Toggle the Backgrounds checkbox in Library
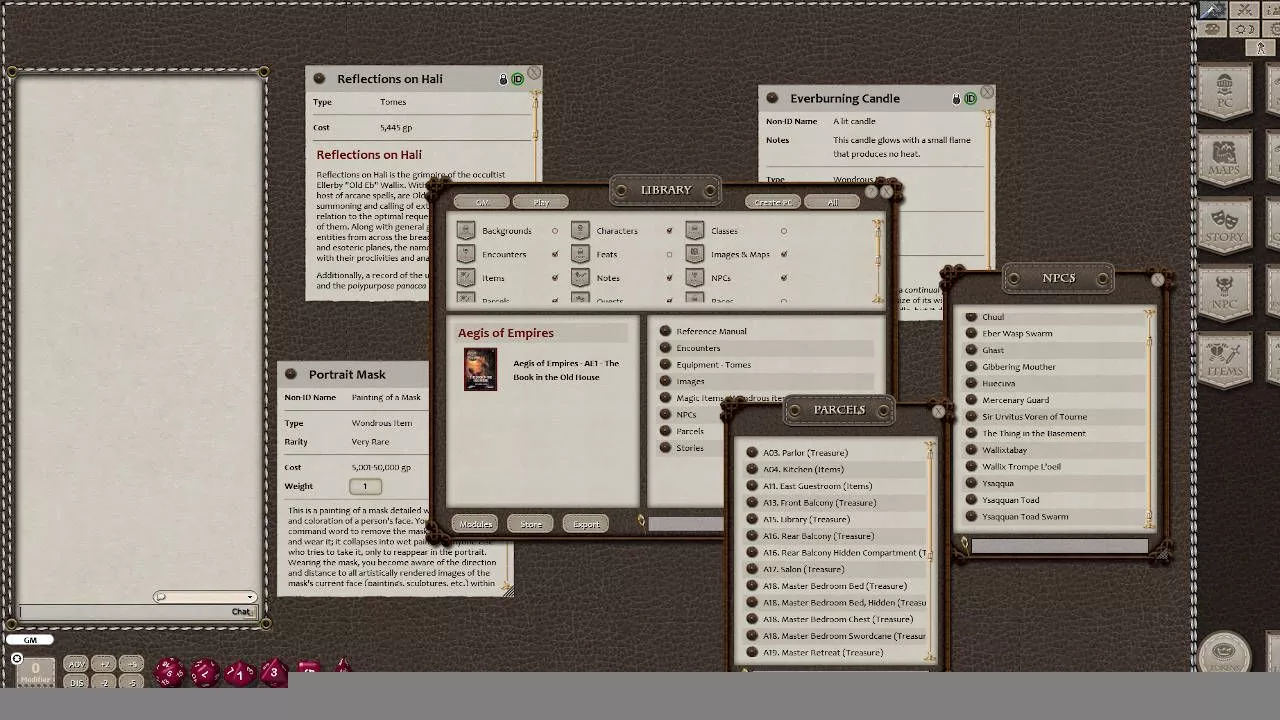The height and width of the screenshot is (720, 1280). (555, 231)
